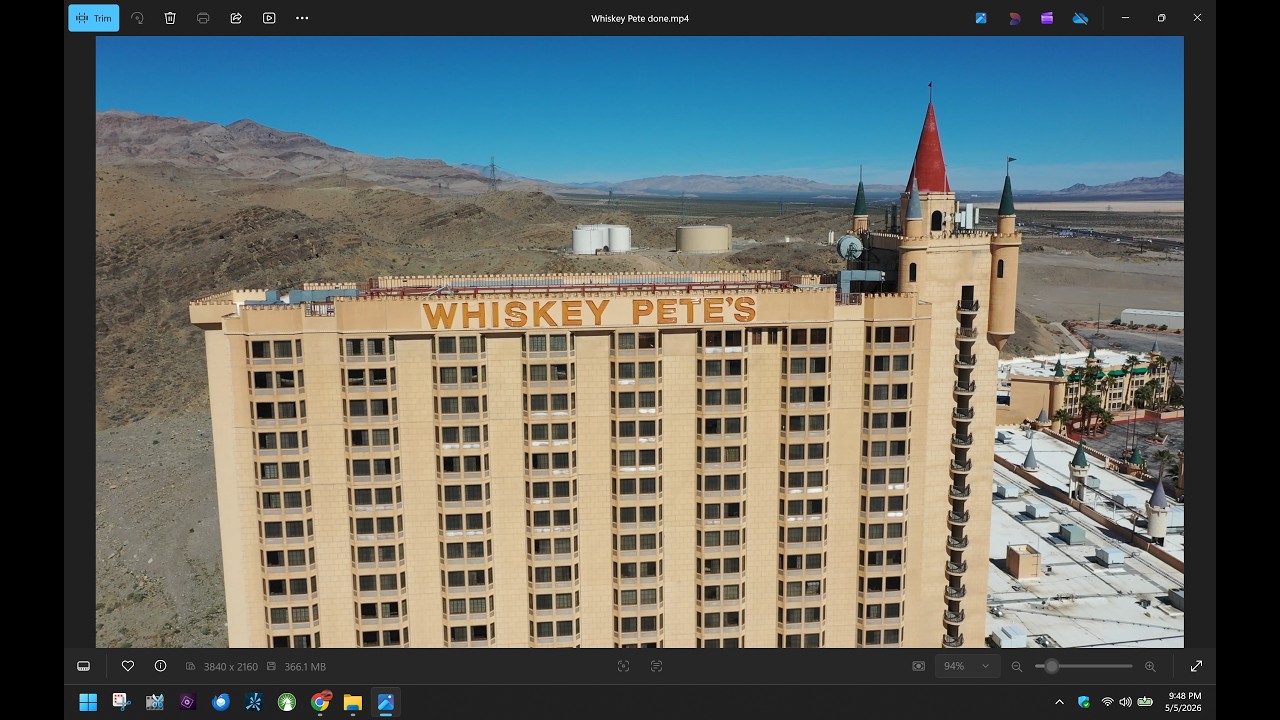Enter fullscreen with the expand arrows icon

click(1196, 666)
